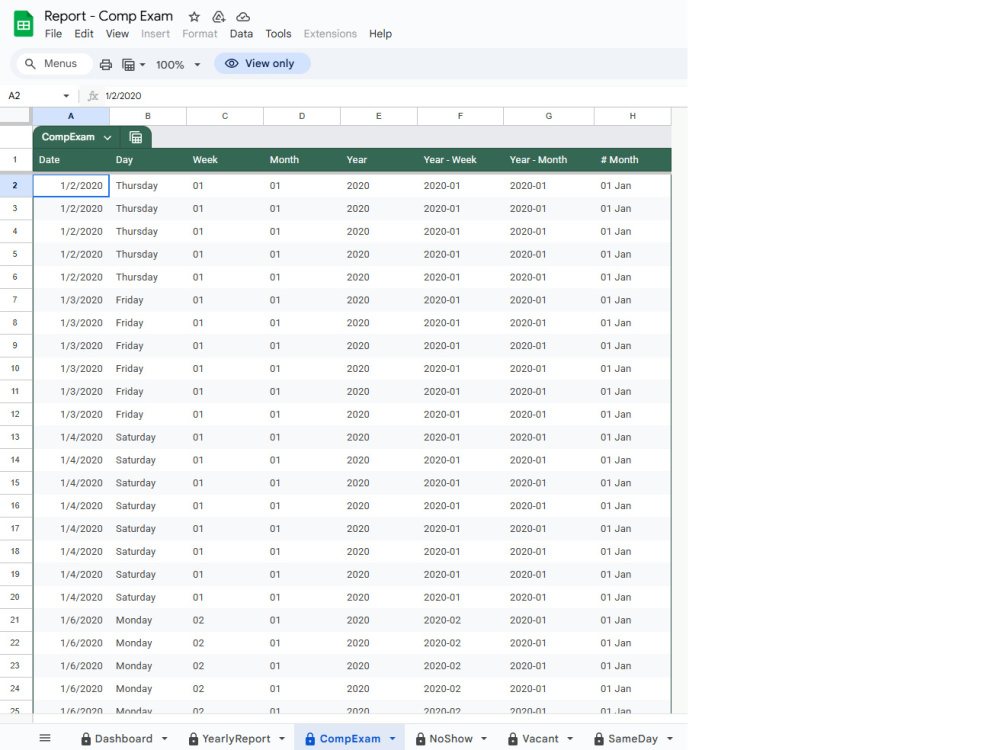Open the filter views icon
Screen dimensions: 1000x750
click(128, 64)
